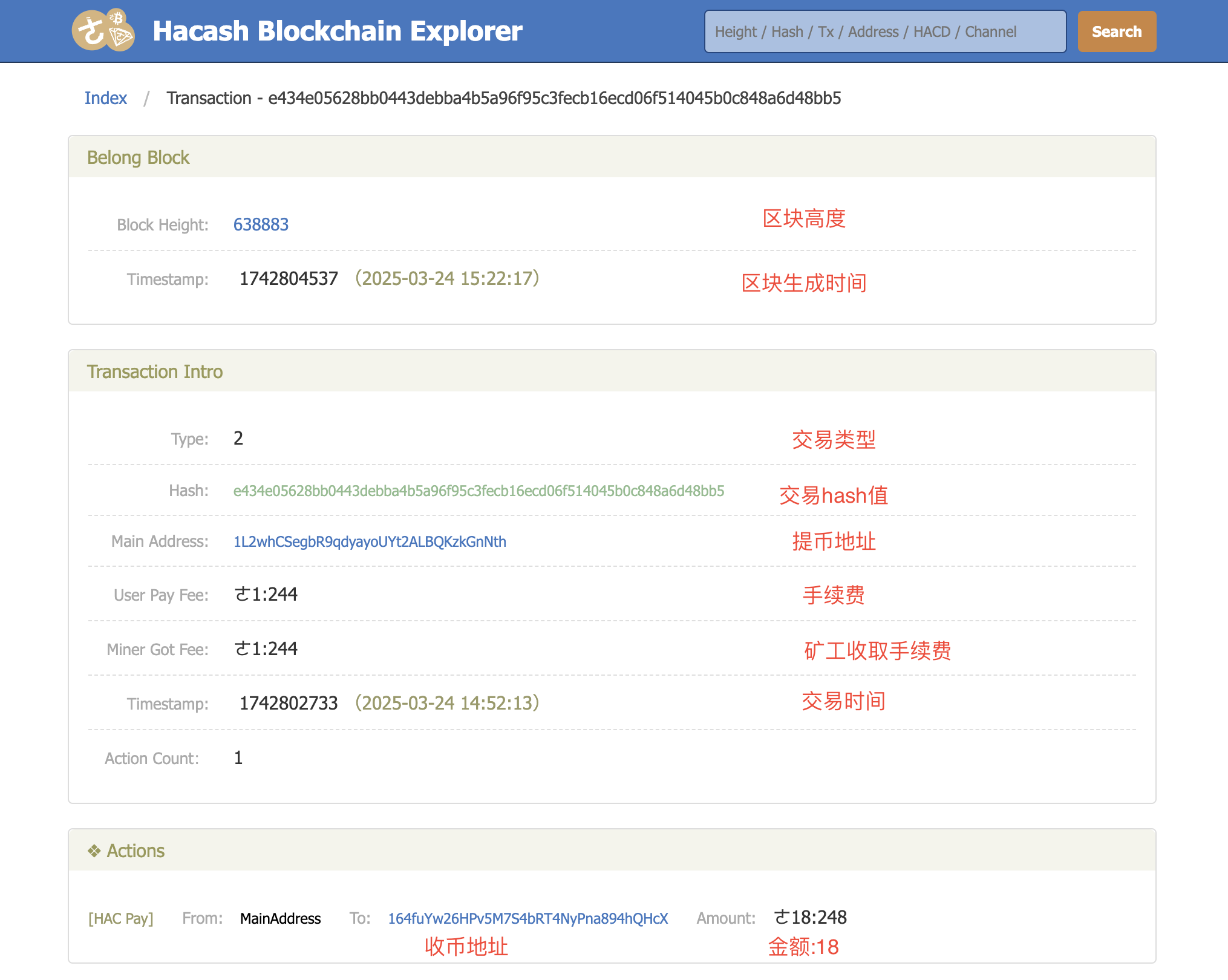Focus the Height/Hash/Tx search field

tap(884, 31)
